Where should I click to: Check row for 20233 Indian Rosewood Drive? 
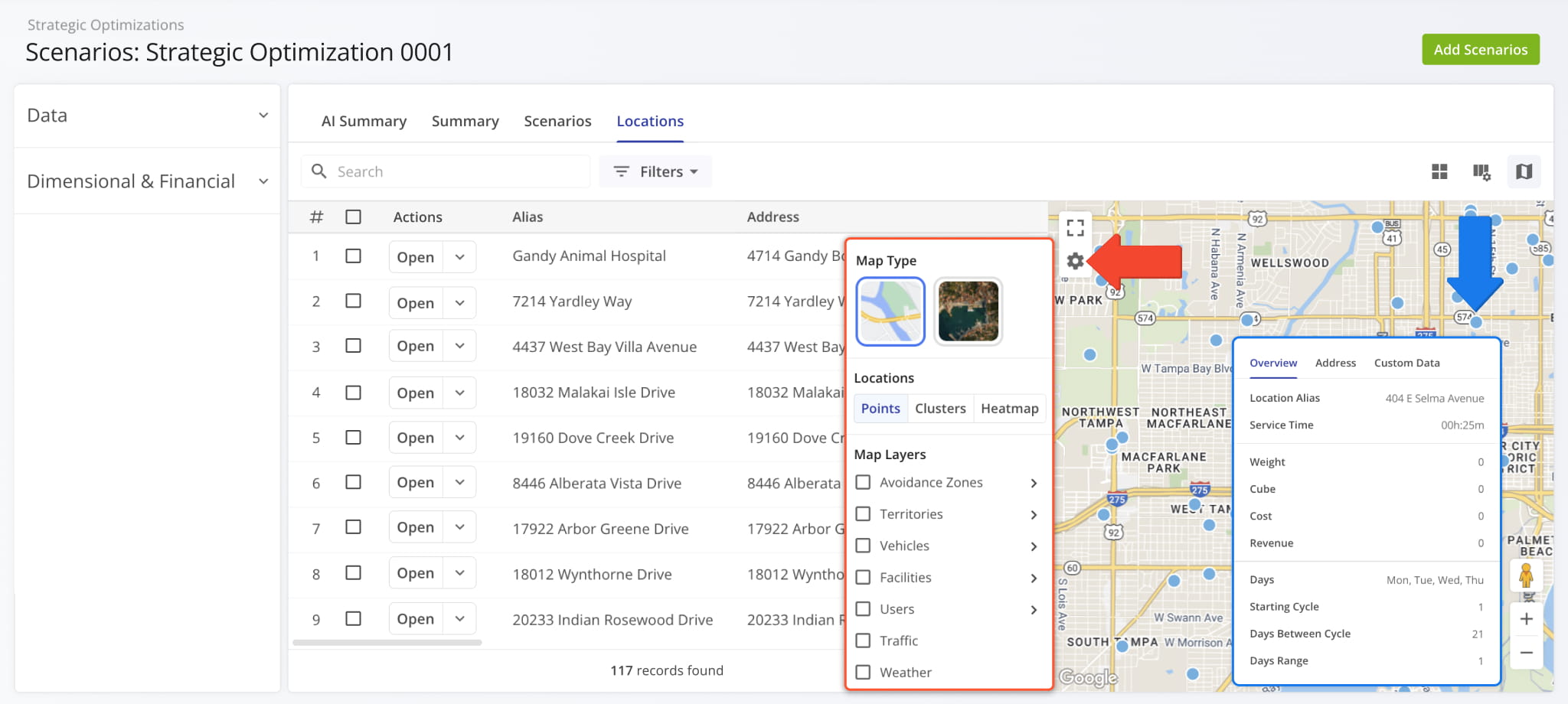353,618
